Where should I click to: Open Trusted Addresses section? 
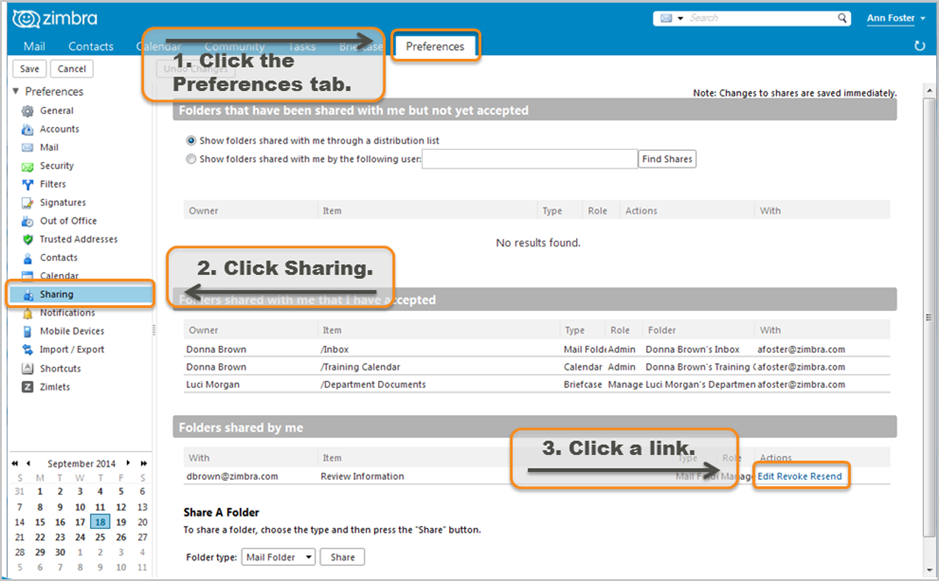tap(78, 240)
